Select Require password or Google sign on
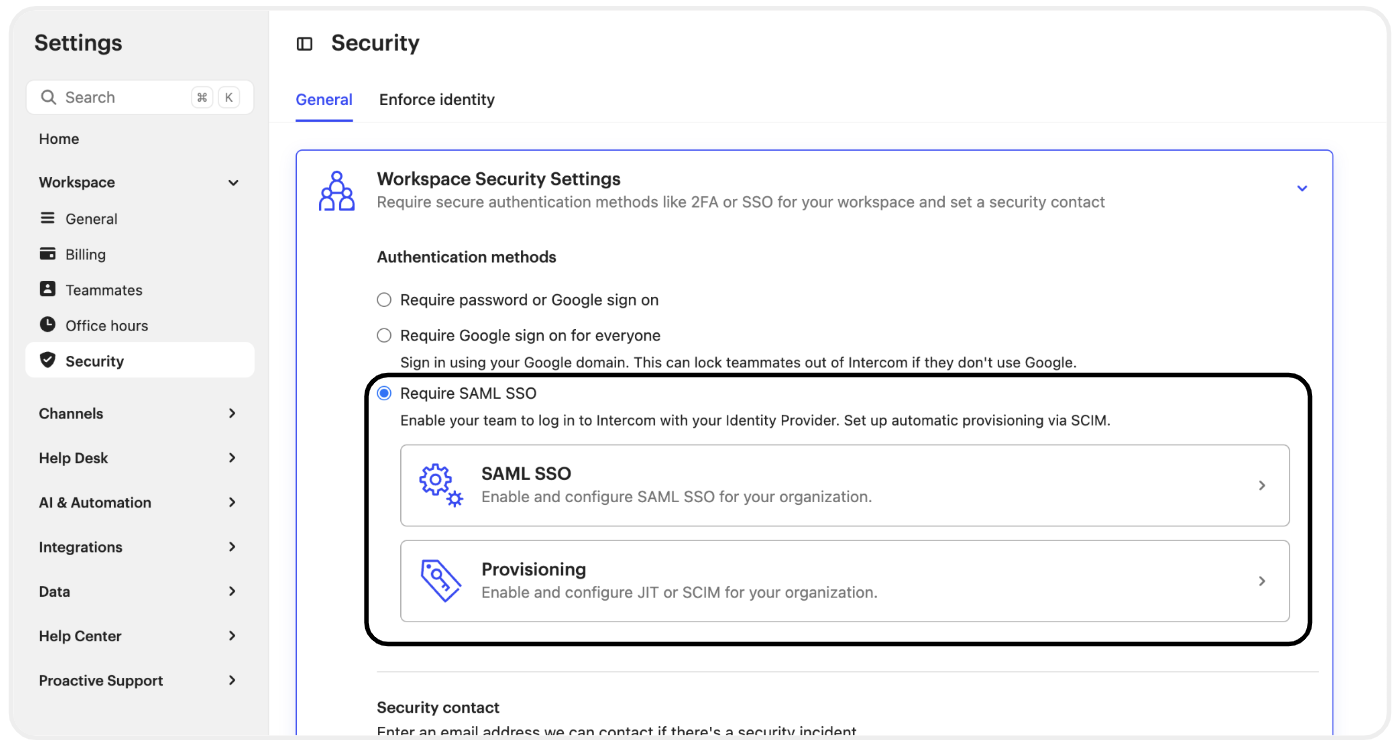The image size is (1396, 748). click(x=384, y=300)
